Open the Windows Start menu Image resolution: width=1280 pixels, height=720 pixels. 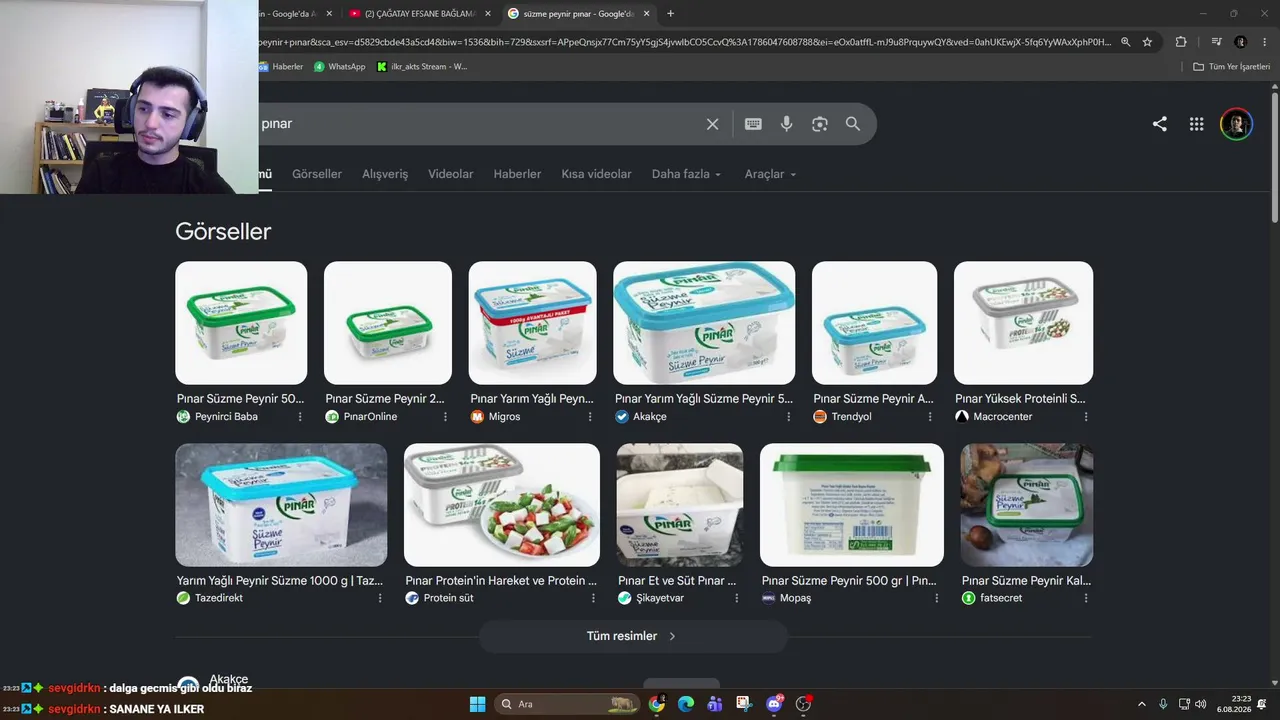pos(477,704)
